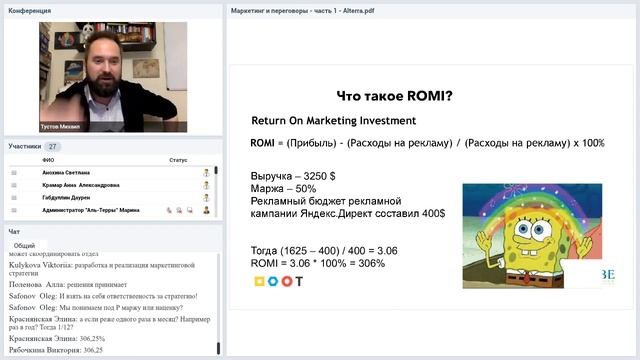Image resolution: width=640 pixels, height=360 pixels.
Task: Click Краснянская Элина message about 1/12
Action: [x=110, y=323]
